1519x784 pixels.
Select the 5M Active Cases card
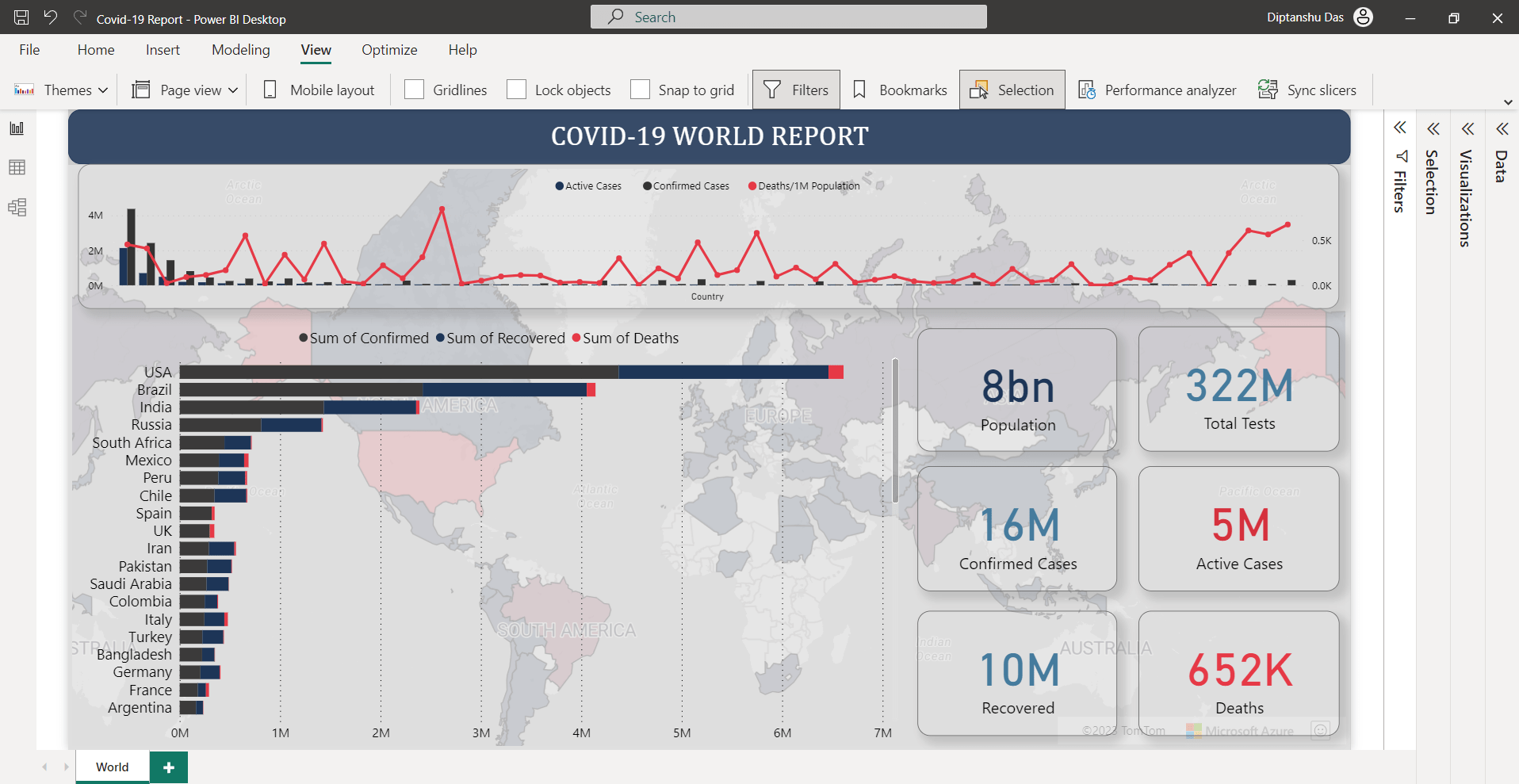(x=1239, y=529)
